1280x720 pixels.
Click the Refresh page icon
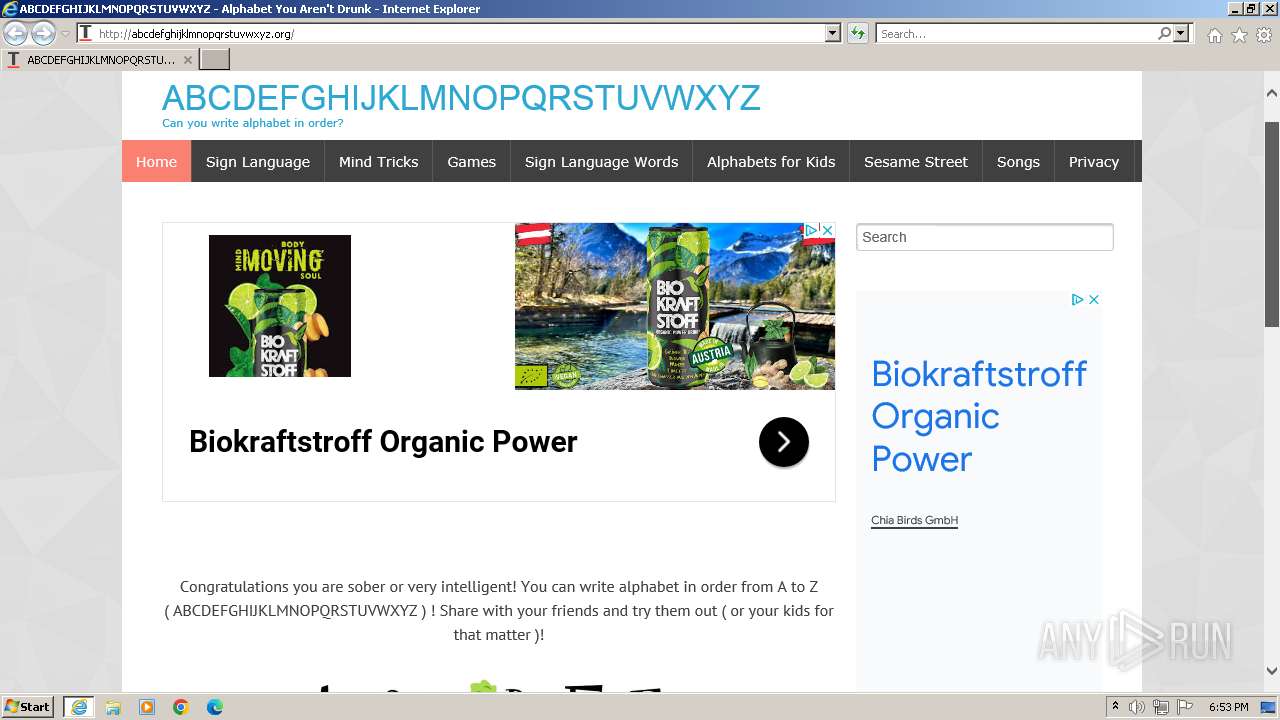click(x=858, y=34)
